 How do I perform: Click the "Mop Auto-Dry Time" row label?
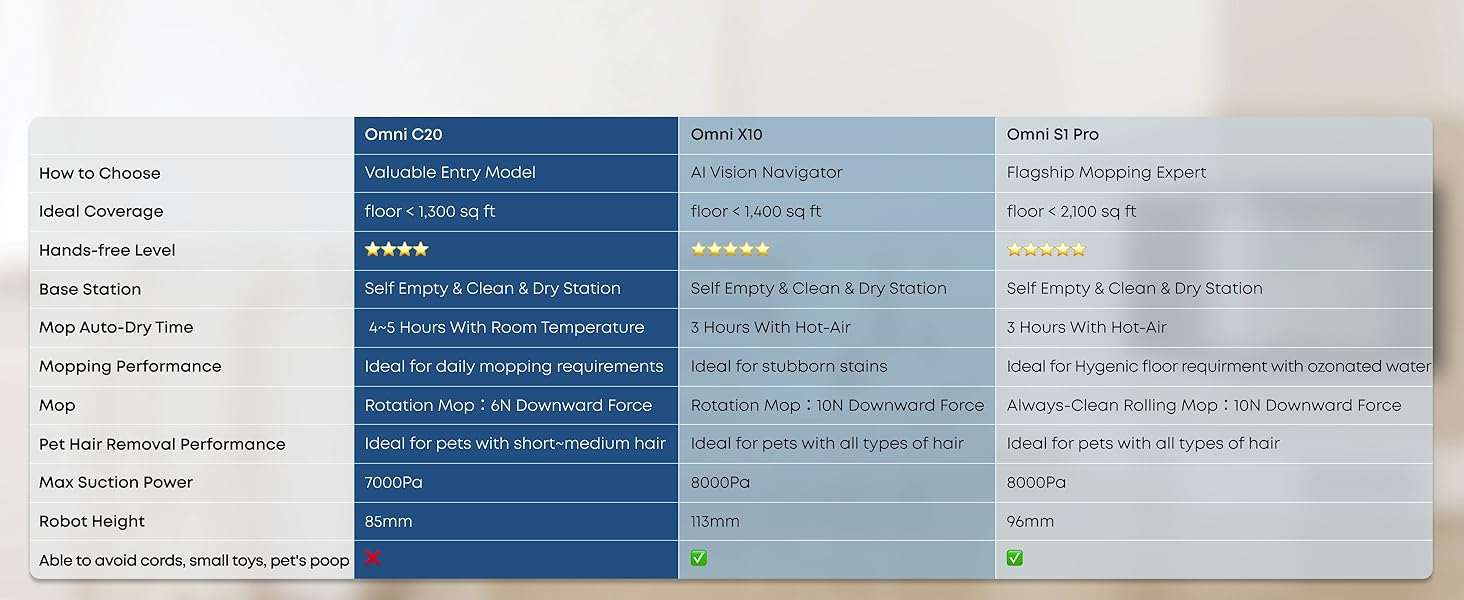116,327
